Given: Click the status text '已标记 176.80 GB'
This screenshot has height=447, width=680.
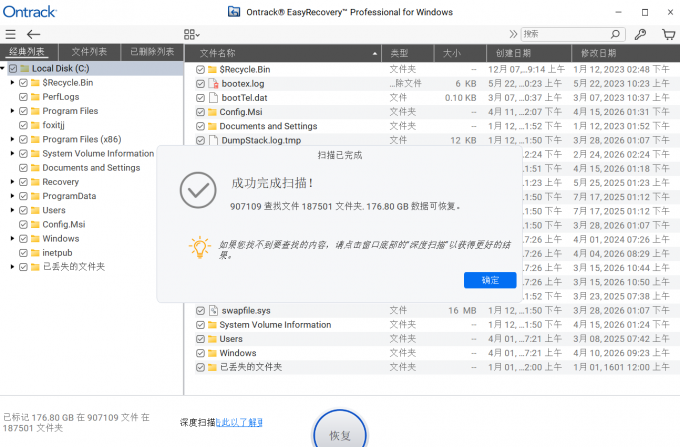Looking at the screenshot, I should click(x=39, y=418).
